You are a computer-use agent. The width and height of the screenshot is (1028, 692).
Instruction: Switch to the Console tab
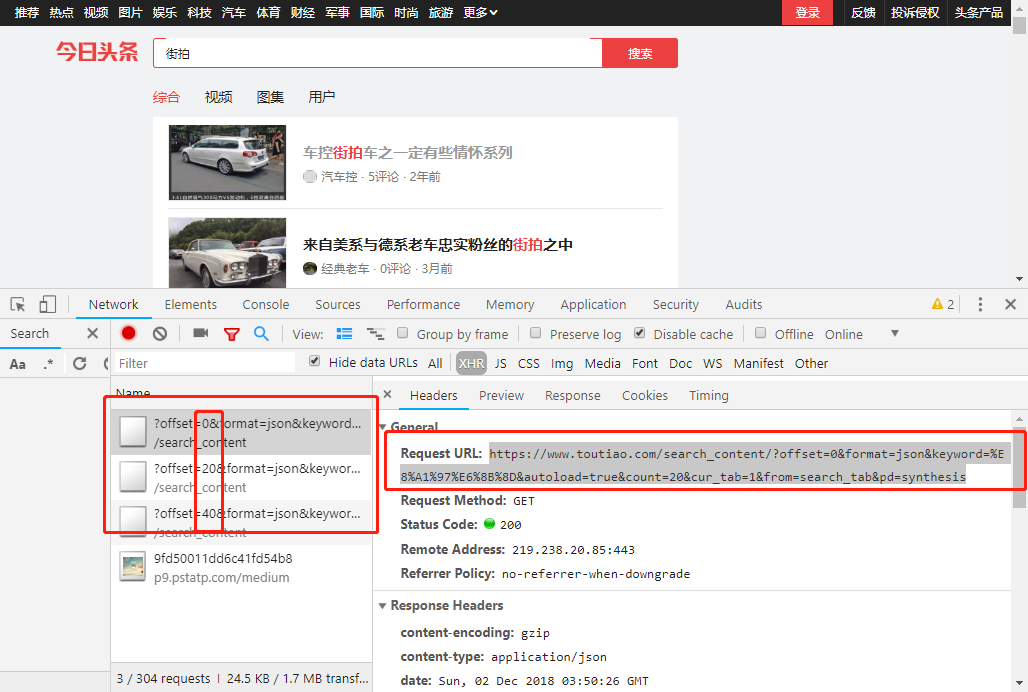point(265,304)
